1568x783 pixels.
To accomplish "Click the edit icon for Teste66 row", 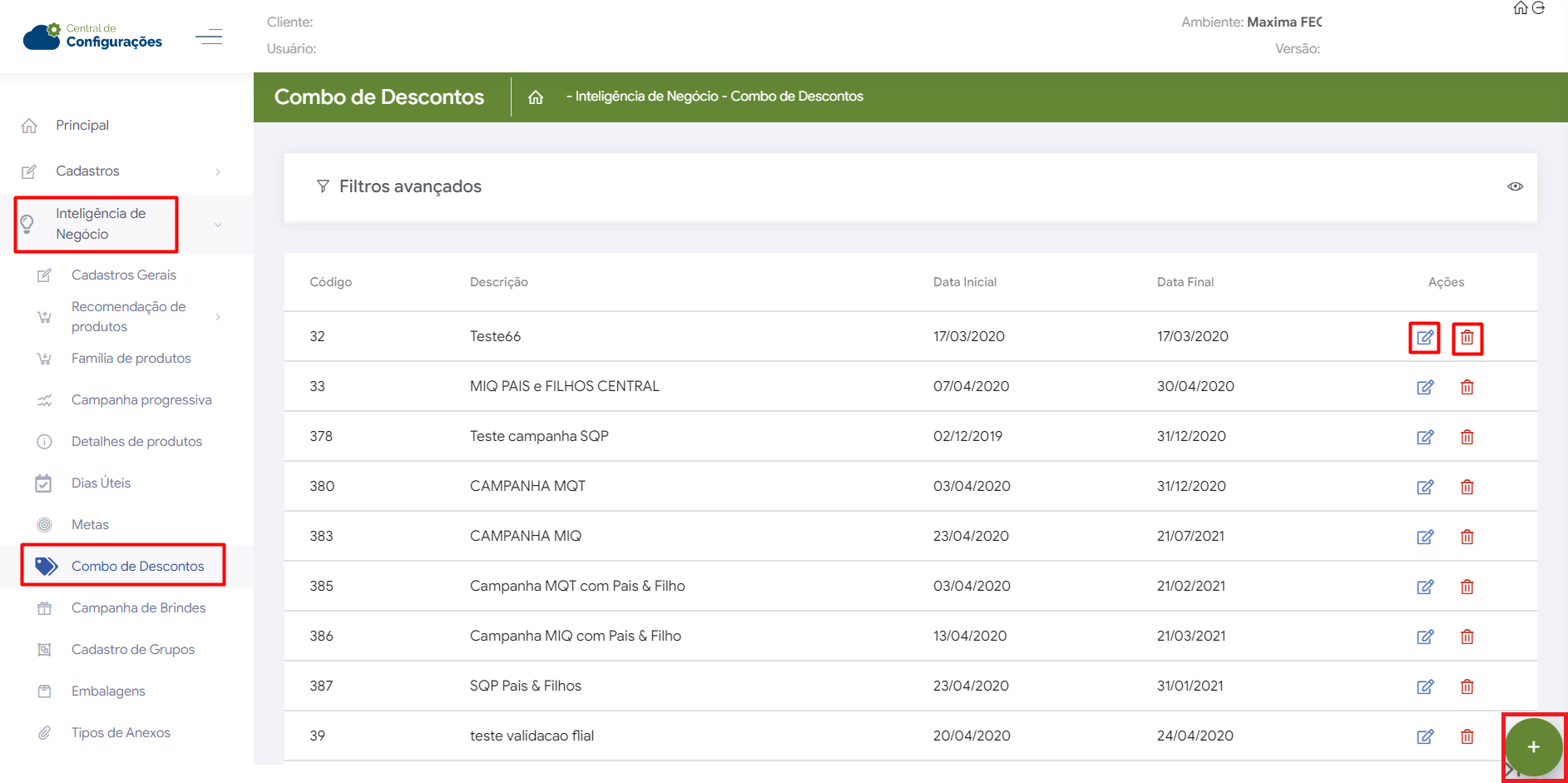I will [x=1425, y=338].
